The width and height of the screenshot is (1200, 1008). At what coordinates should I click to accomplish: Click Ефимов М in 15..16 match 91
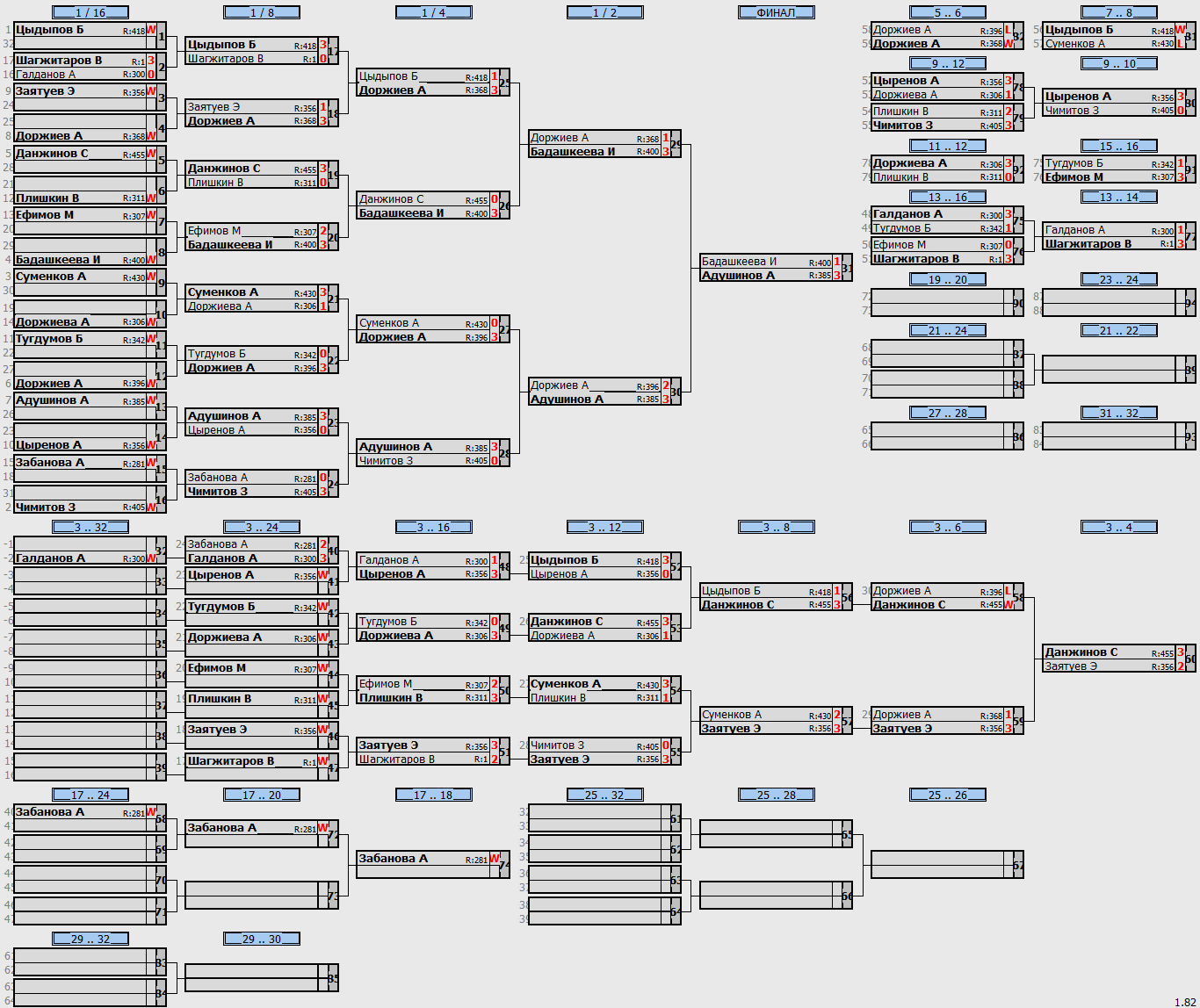1073,177
